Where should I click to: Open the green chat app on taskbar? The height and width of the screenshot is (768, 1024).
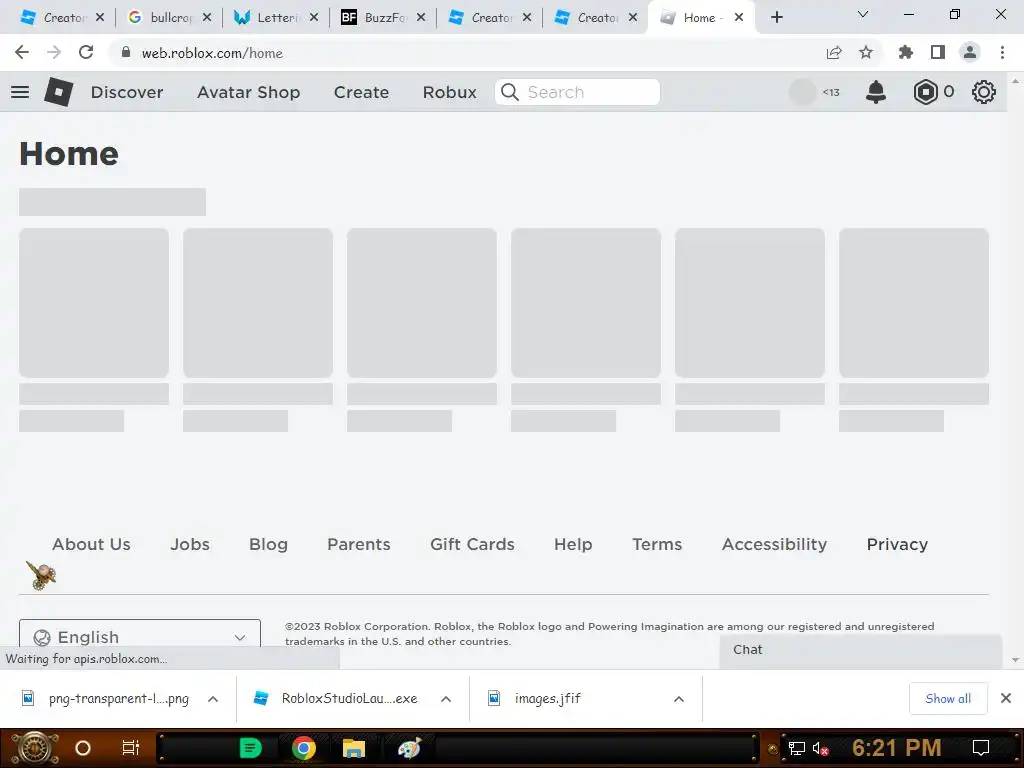point(251,748)
